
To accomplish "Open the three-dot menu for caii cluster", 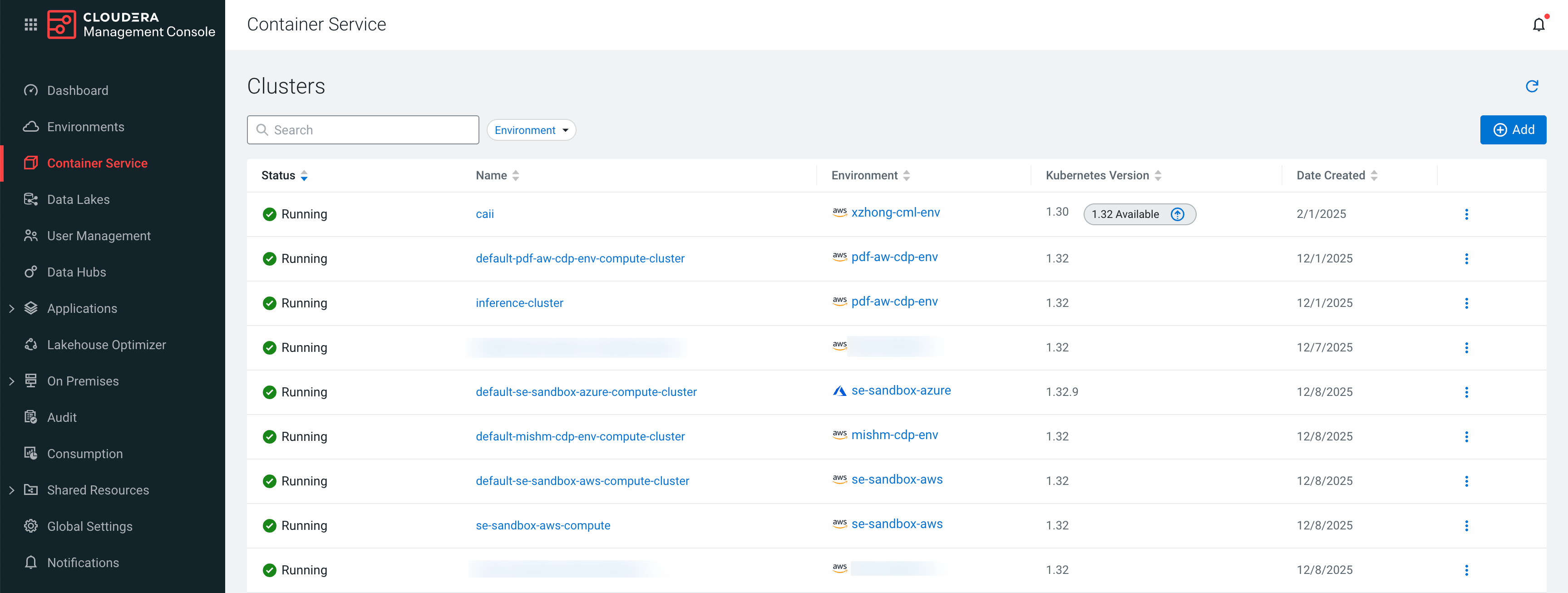I will point(1467,214).
